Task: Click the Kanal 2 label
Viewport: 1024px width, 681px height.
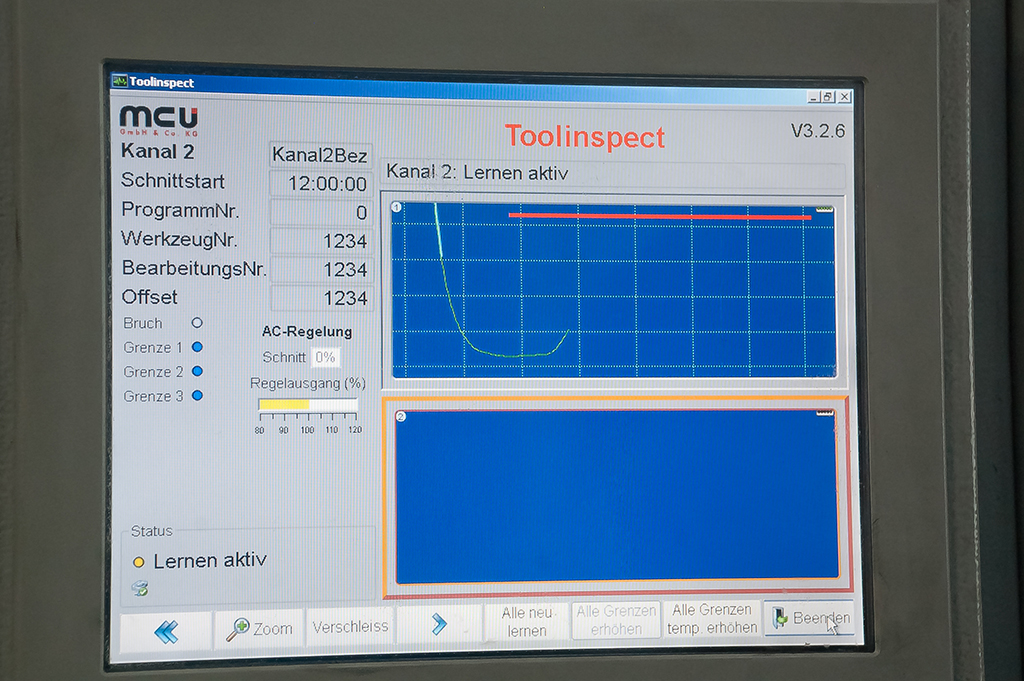Action: point(157,151)
